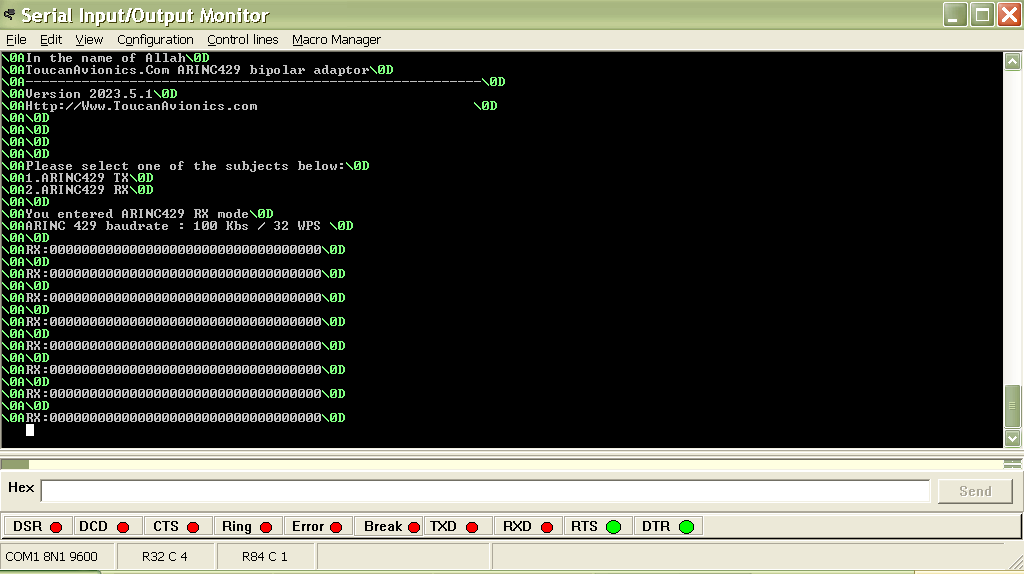Click the terminal scrollbar down arrow
Image resolution: width=1024 pixels, height=574 pixels.
point(1013,438)
